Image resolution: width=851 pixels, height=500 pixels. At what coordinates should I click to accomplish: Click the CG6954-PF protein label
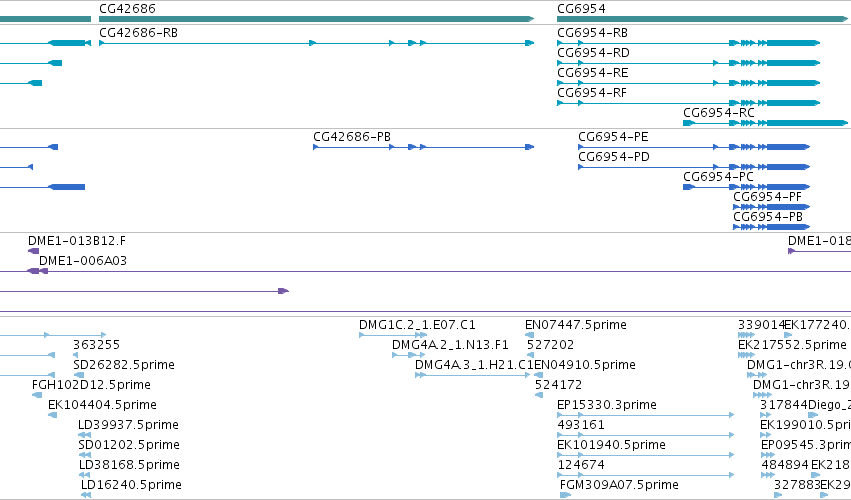[767, 197]
